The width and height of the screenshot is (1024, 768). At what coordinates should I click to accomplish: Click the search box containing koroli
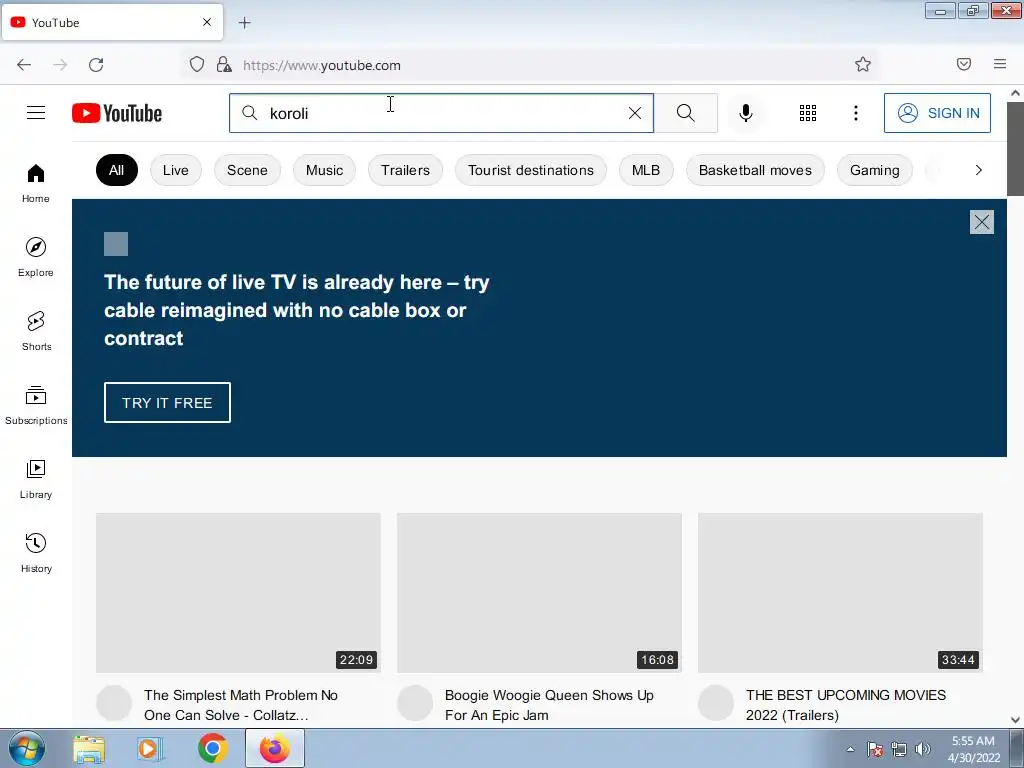pyautogui.click(x=441, y=113)
